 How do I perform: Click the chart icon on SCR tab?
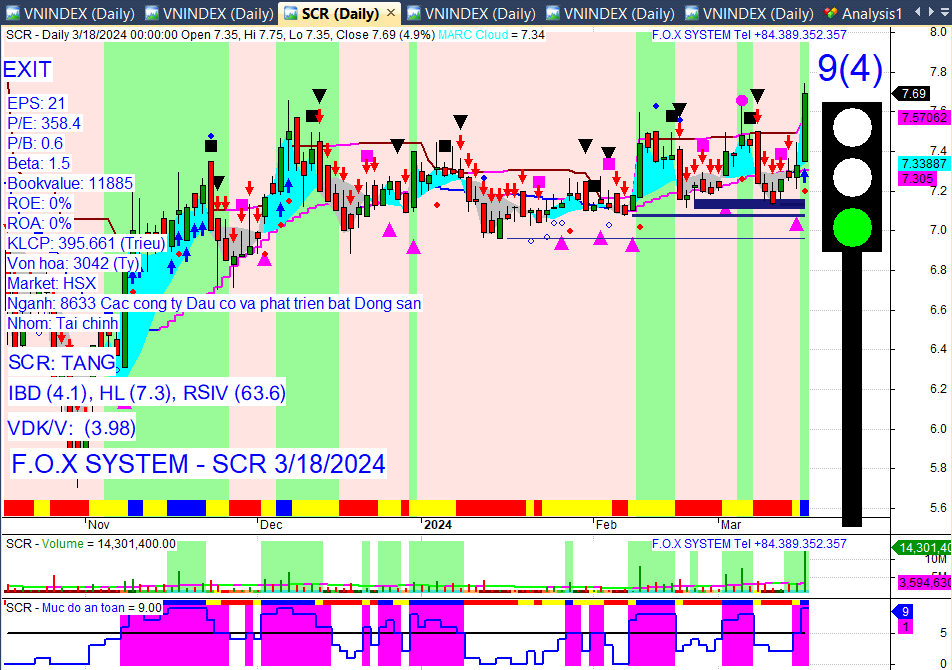[x=291, y=13]
